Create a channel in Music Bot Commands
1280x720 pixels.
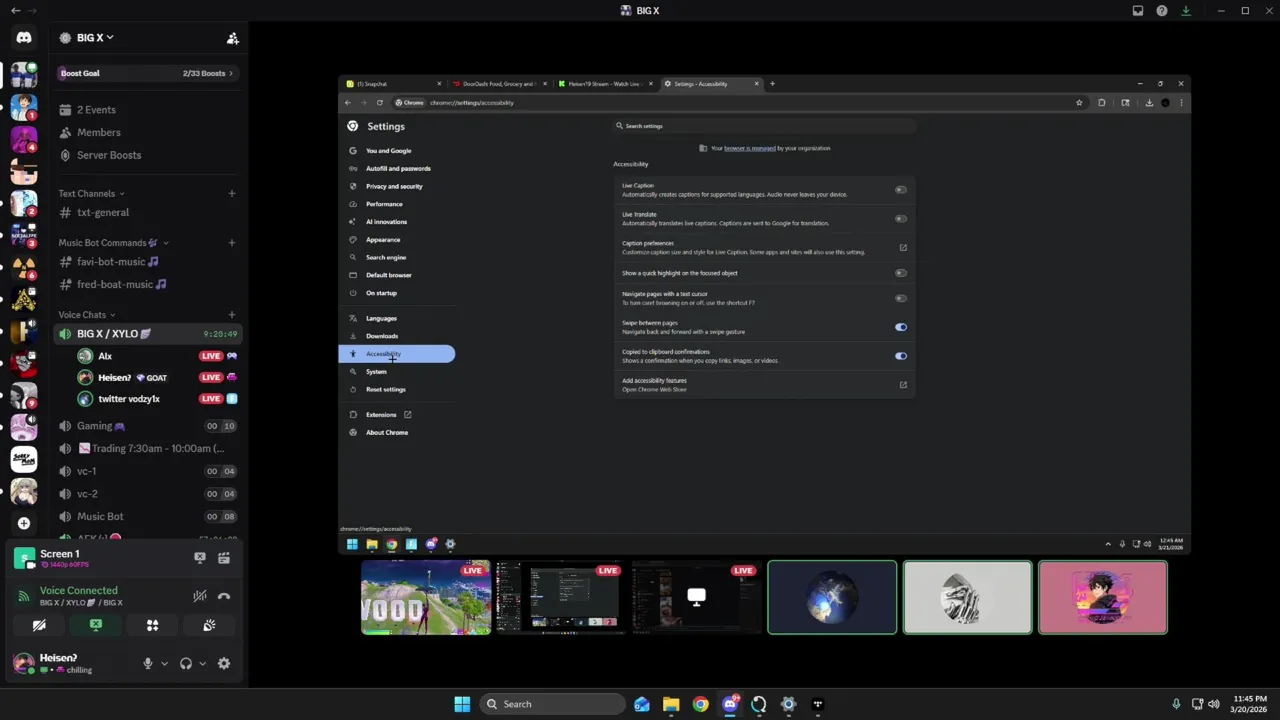tap(232, 243)
